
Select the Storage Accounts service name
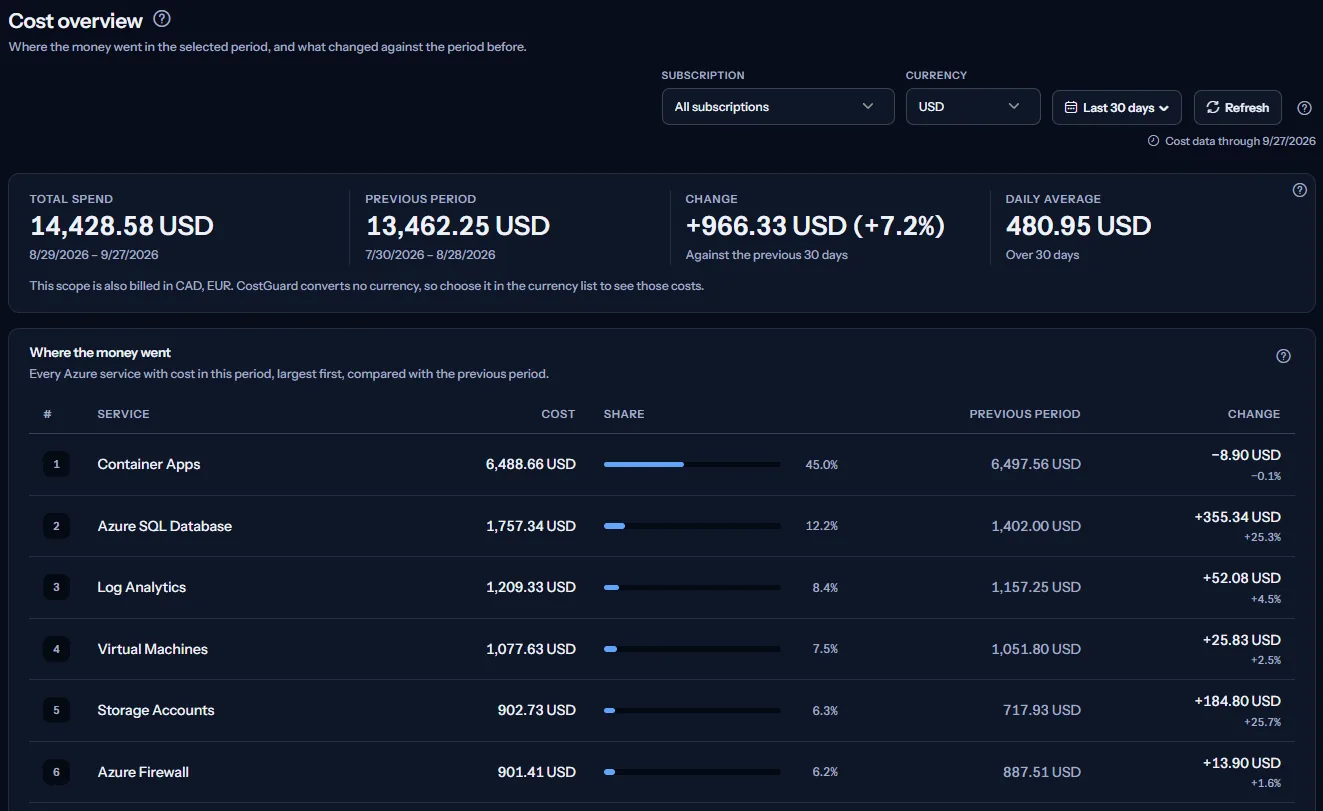155,710
